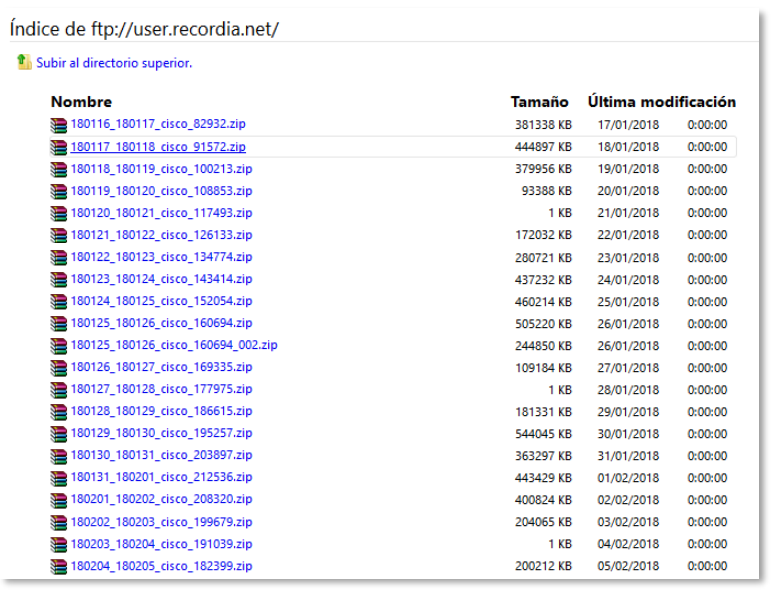
Task: Open link 180202_180203_cisco_199679.zip
Action: 161,522
